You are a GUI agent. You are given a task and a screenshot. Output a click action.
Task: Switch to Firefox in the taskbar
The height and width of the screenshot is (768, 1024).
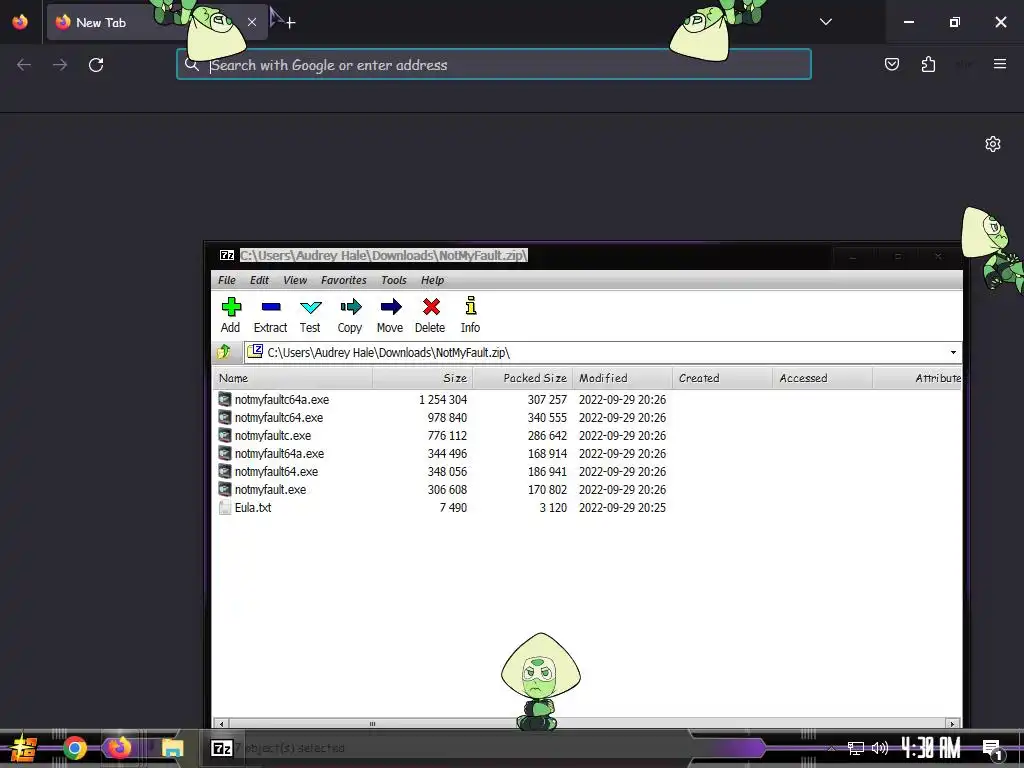click(x=120, y=748)
